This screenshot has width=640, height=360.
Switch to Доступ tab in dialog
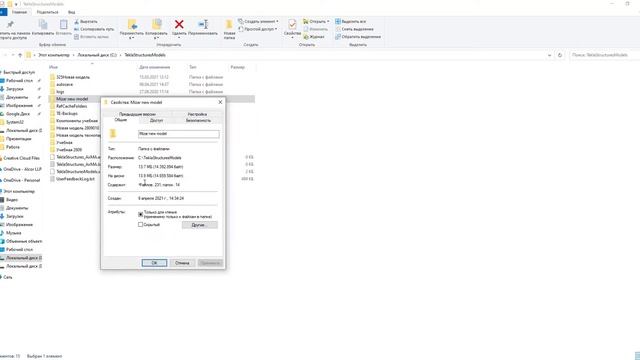156,120
